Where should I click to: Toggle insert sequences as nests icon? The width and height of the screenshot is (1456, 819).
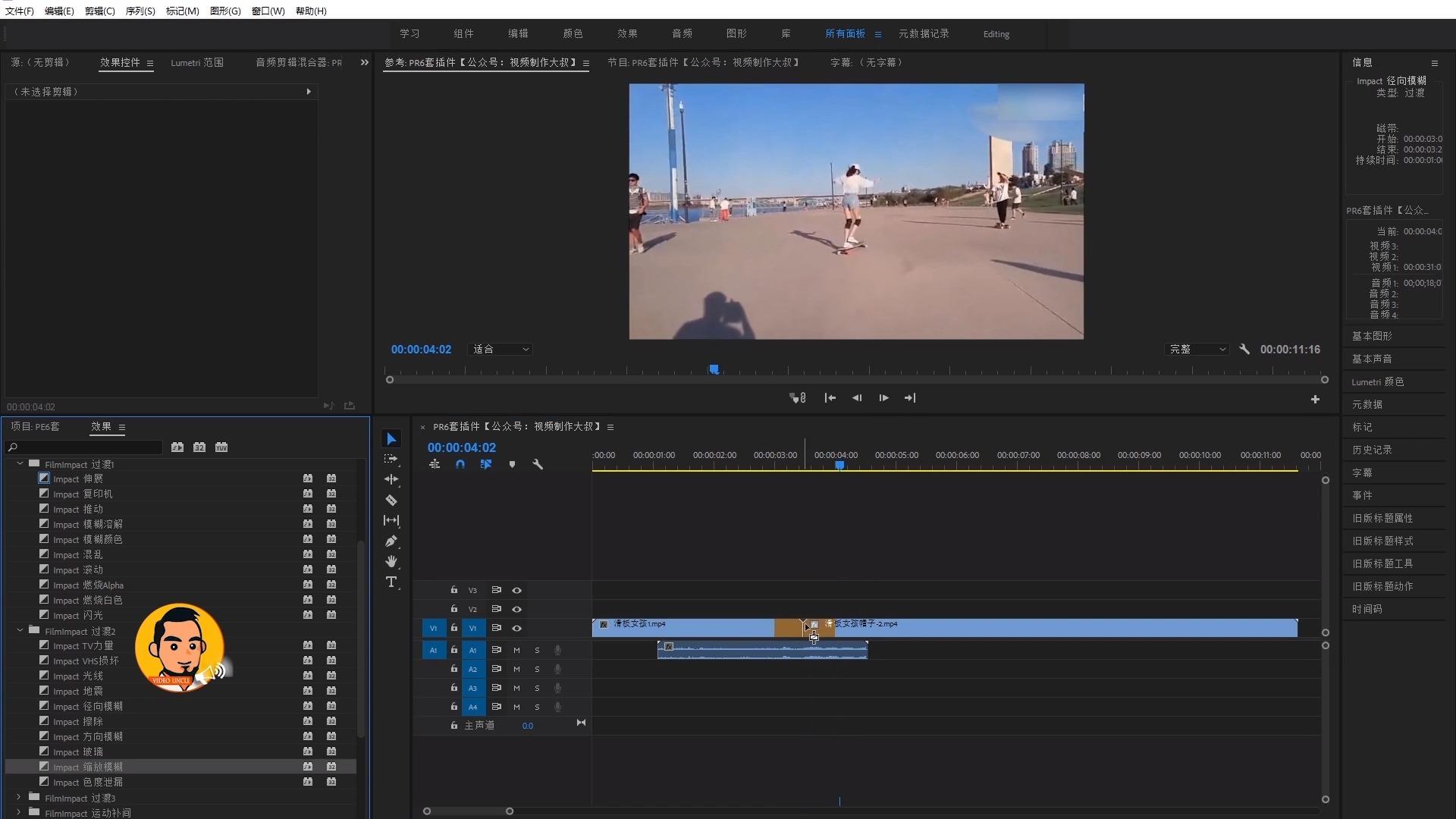click(x=435, y=464)
